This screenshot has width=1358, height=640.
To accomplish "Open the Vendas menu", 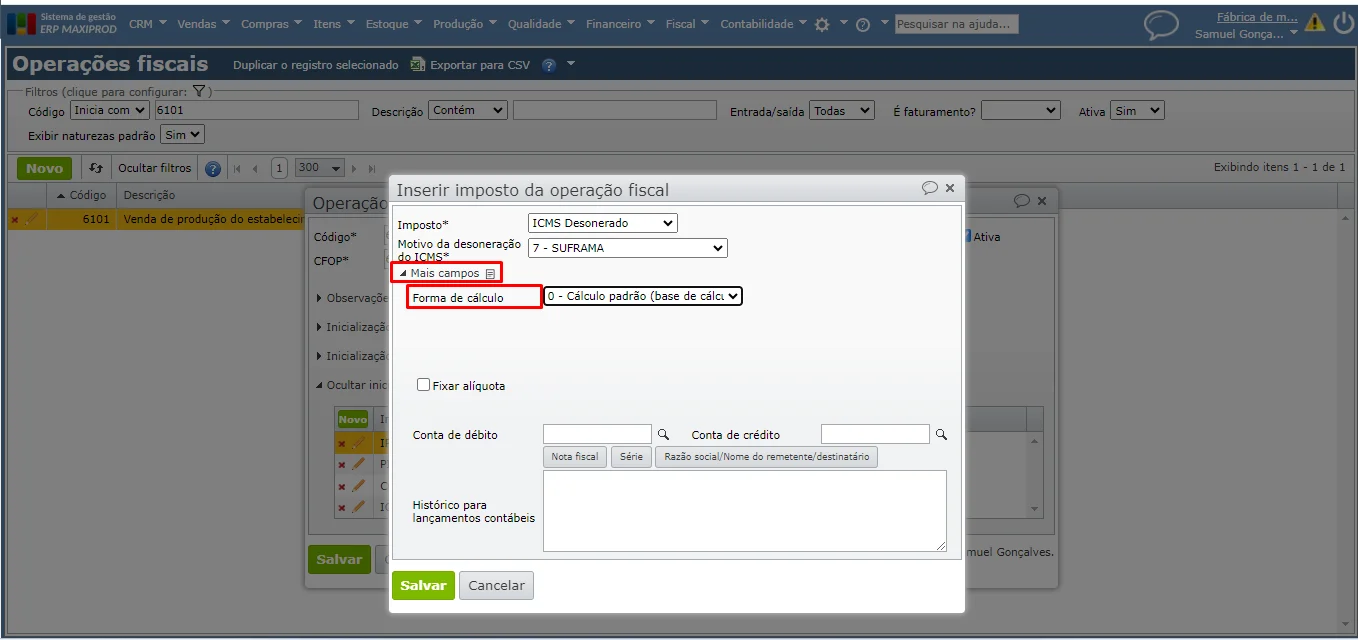I will coord(203,24).
